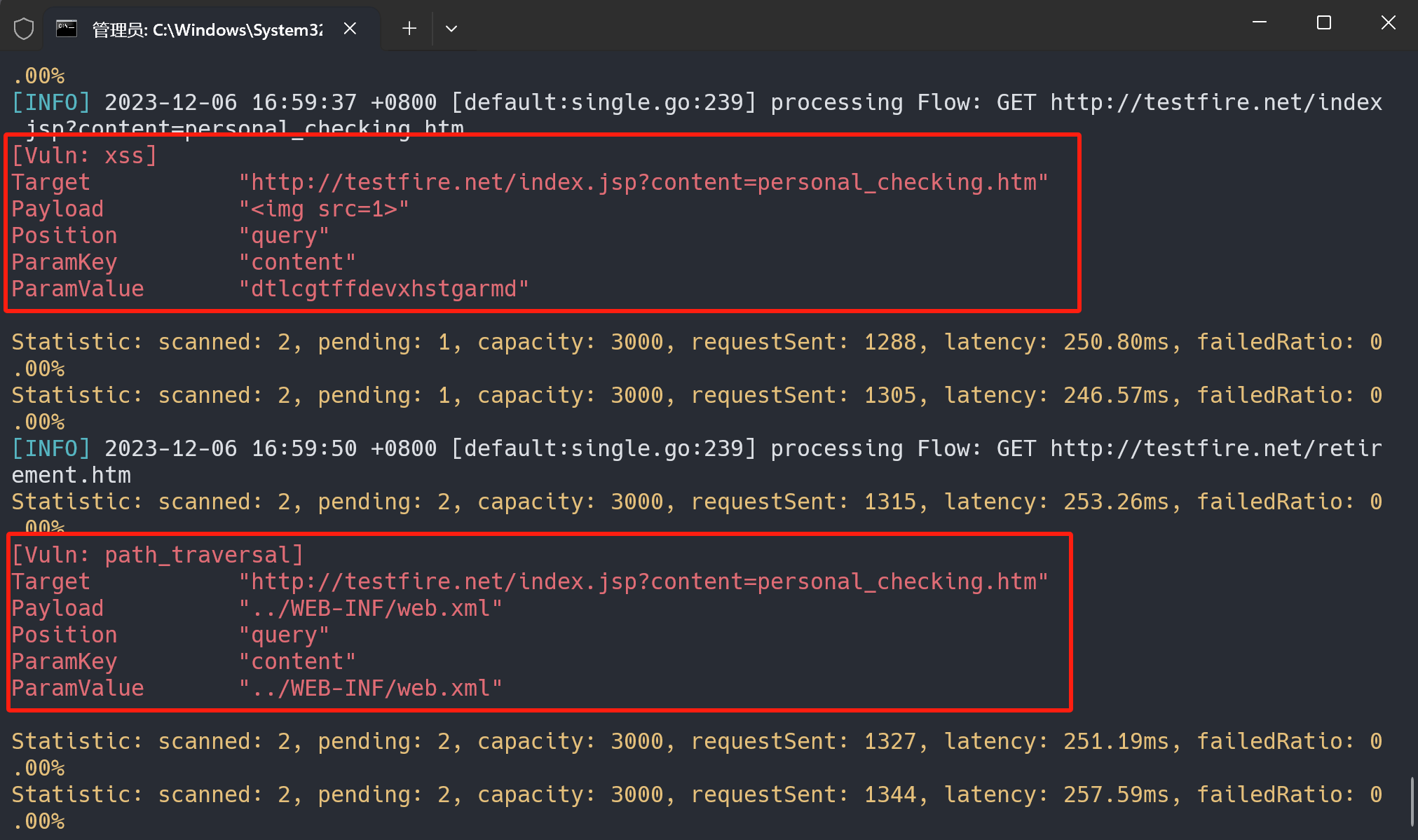Click the [Vuln: path_traversal] heading text

158,555
